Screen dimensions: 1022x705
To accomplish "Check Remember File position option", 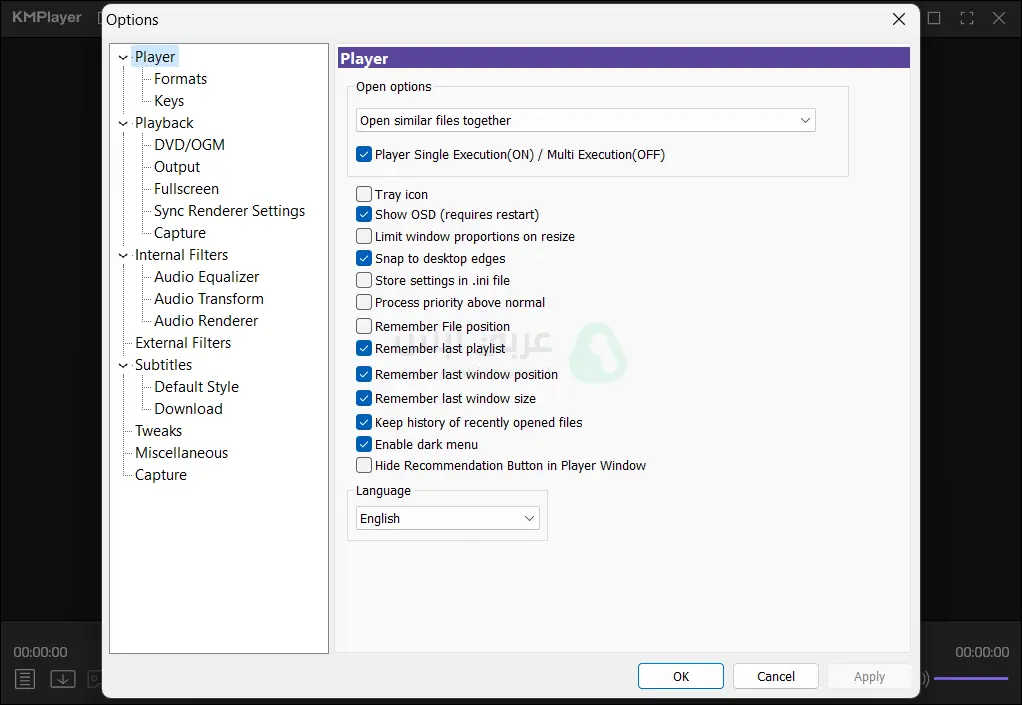I will click(364, 327).
